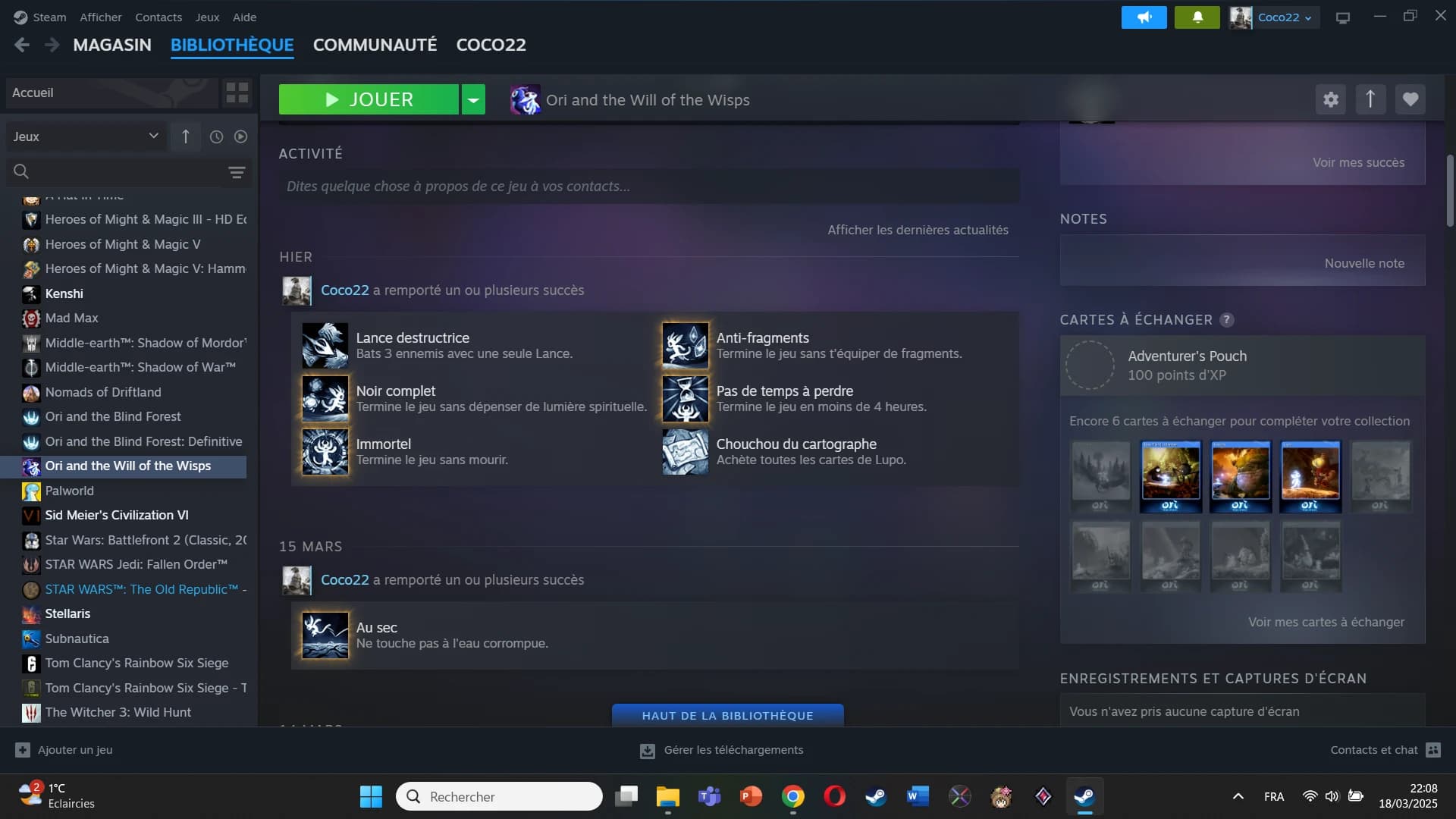Click Anti-fragments achievement icon

pyautogui.click(x=686, y=345)
